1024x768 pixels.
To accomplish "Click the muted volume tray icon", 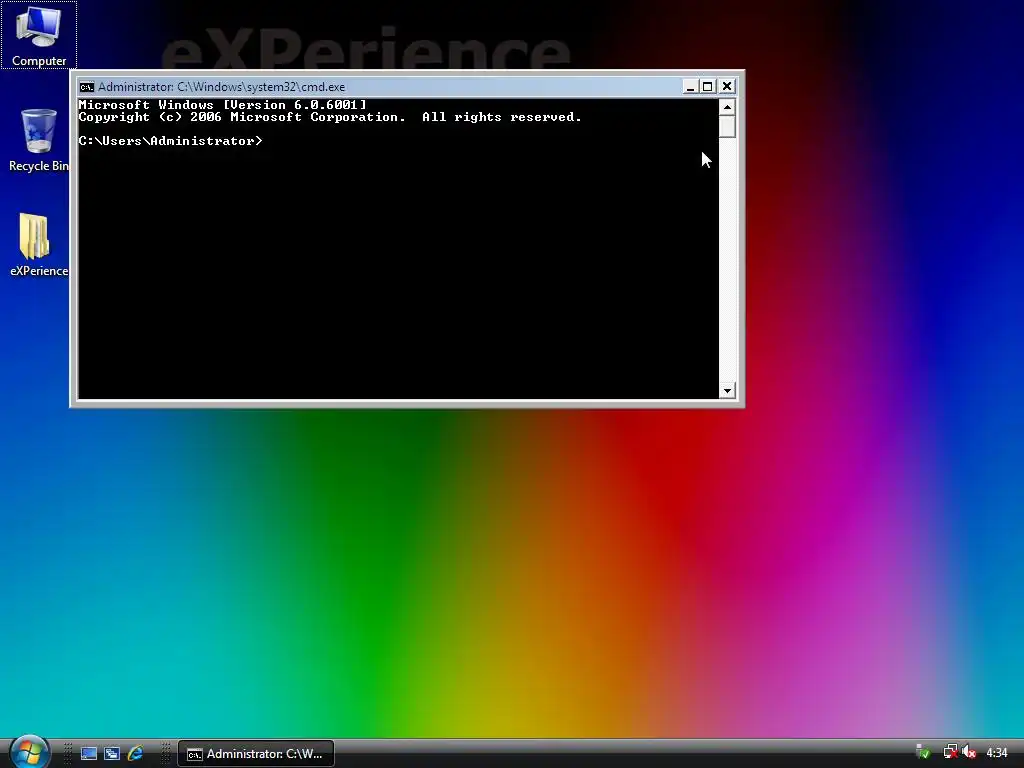I will tap(969, 753).
